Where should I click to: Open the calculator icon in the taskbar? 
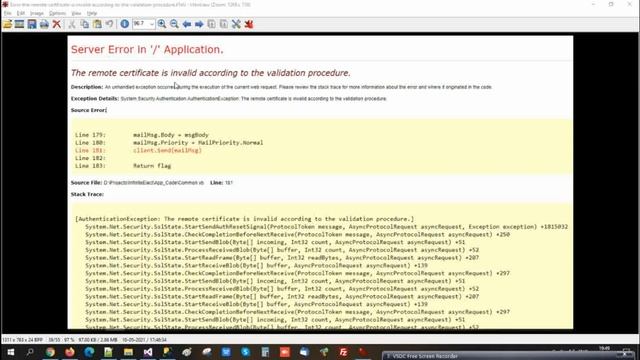click(265, 352)
